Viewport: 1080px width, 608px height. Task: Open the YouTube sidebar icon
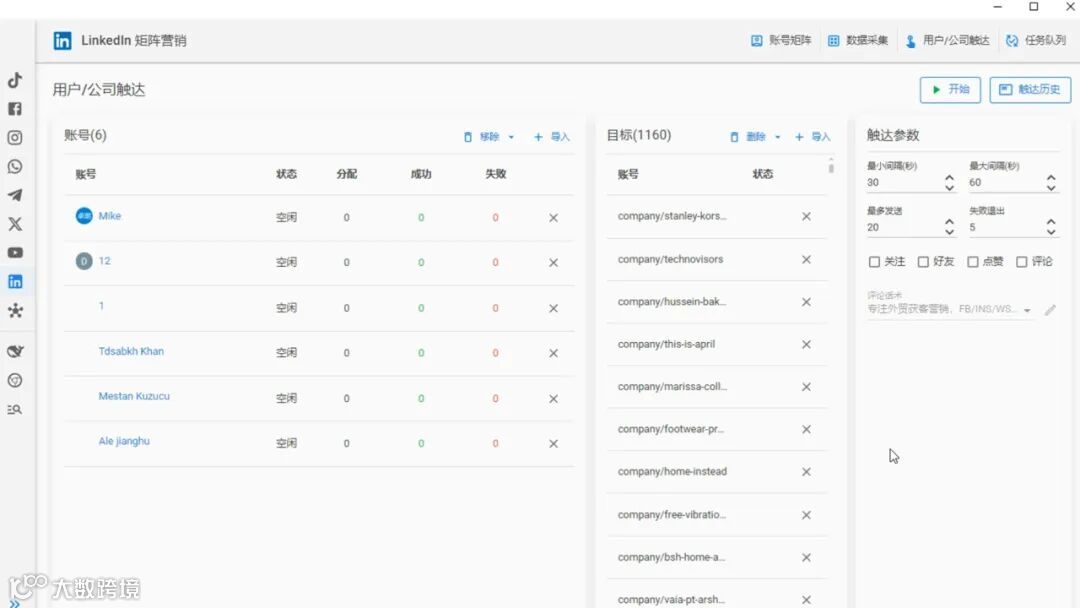click(14, 253)
